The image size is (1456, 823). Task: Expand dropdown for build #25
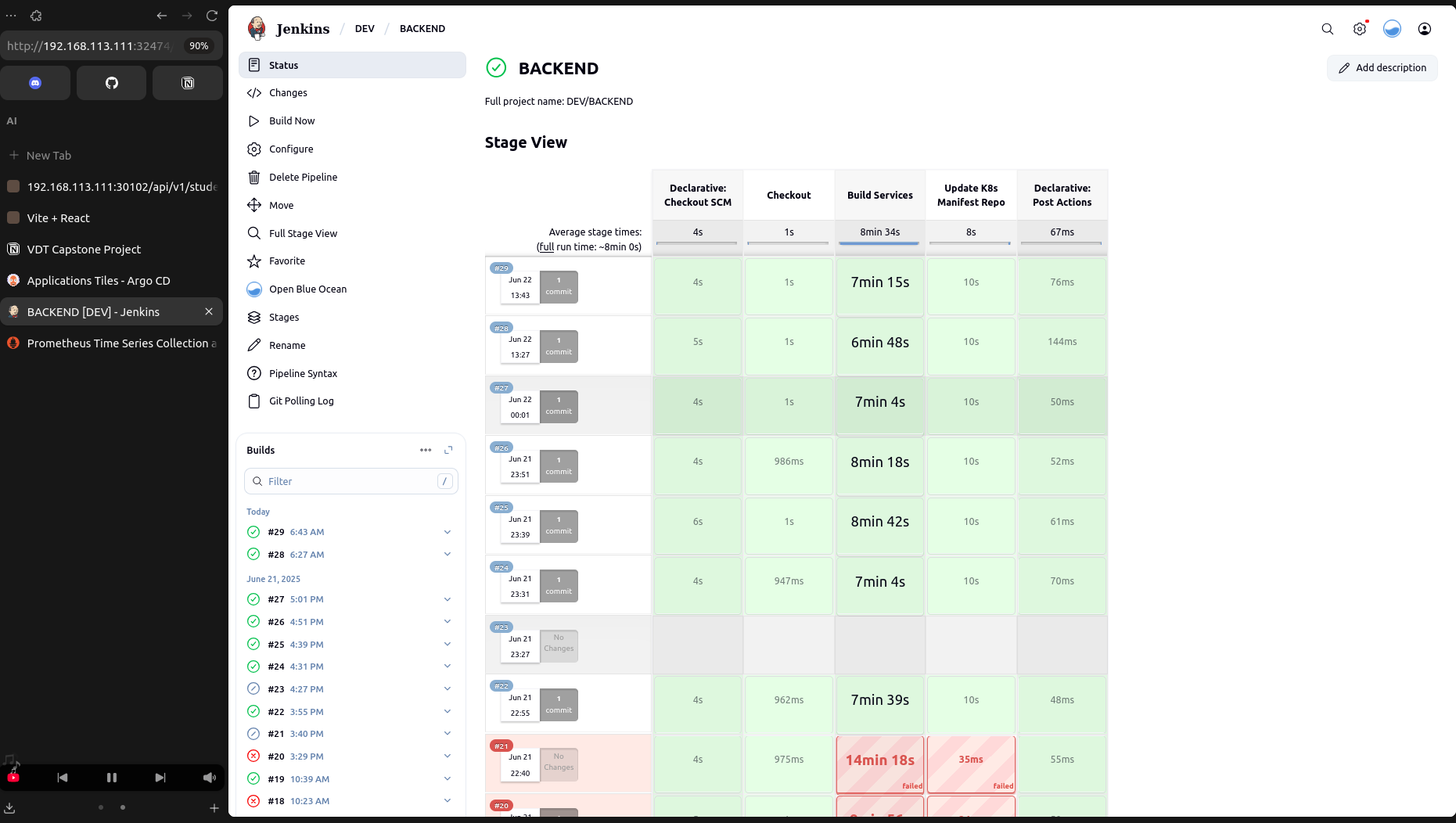pyautogui.click(x=448, y=645)
